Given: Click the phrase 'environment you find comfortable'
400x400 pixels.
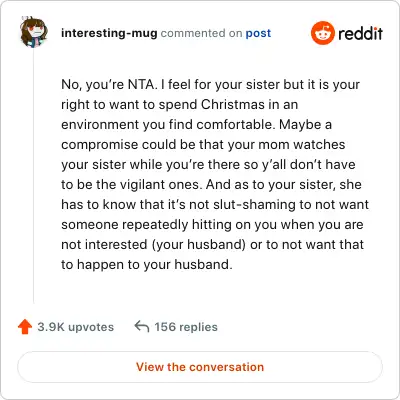Looking at the screenshot, I should click(x=168, y=124).
